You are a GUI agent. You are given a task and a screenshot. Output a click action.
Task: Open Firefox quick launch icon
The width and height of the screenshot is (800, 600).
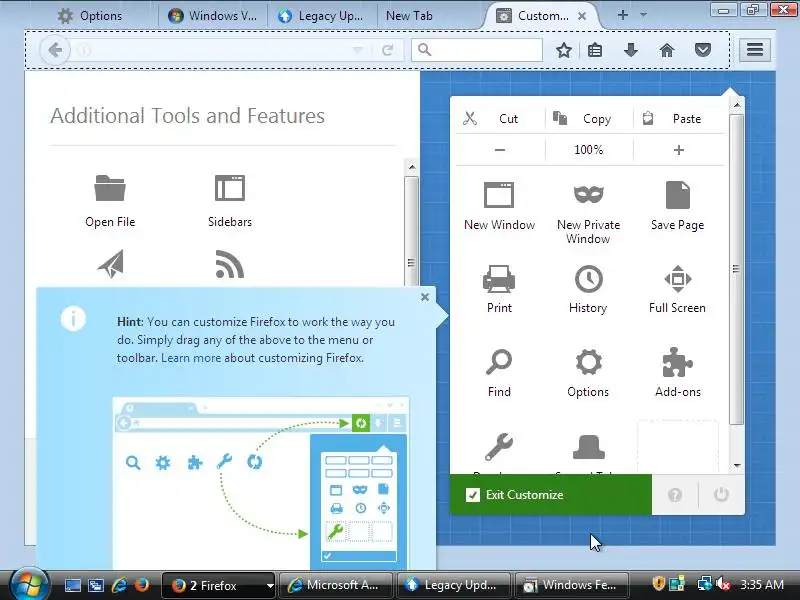point(142,585)
